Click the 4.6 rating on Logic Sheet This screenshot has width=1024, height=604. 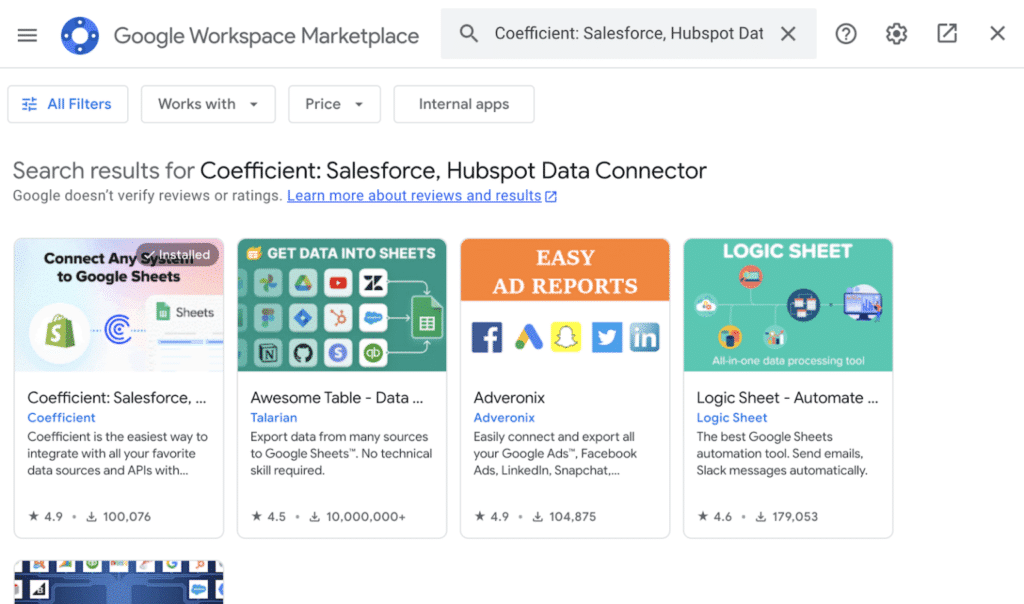pos(715,517)
